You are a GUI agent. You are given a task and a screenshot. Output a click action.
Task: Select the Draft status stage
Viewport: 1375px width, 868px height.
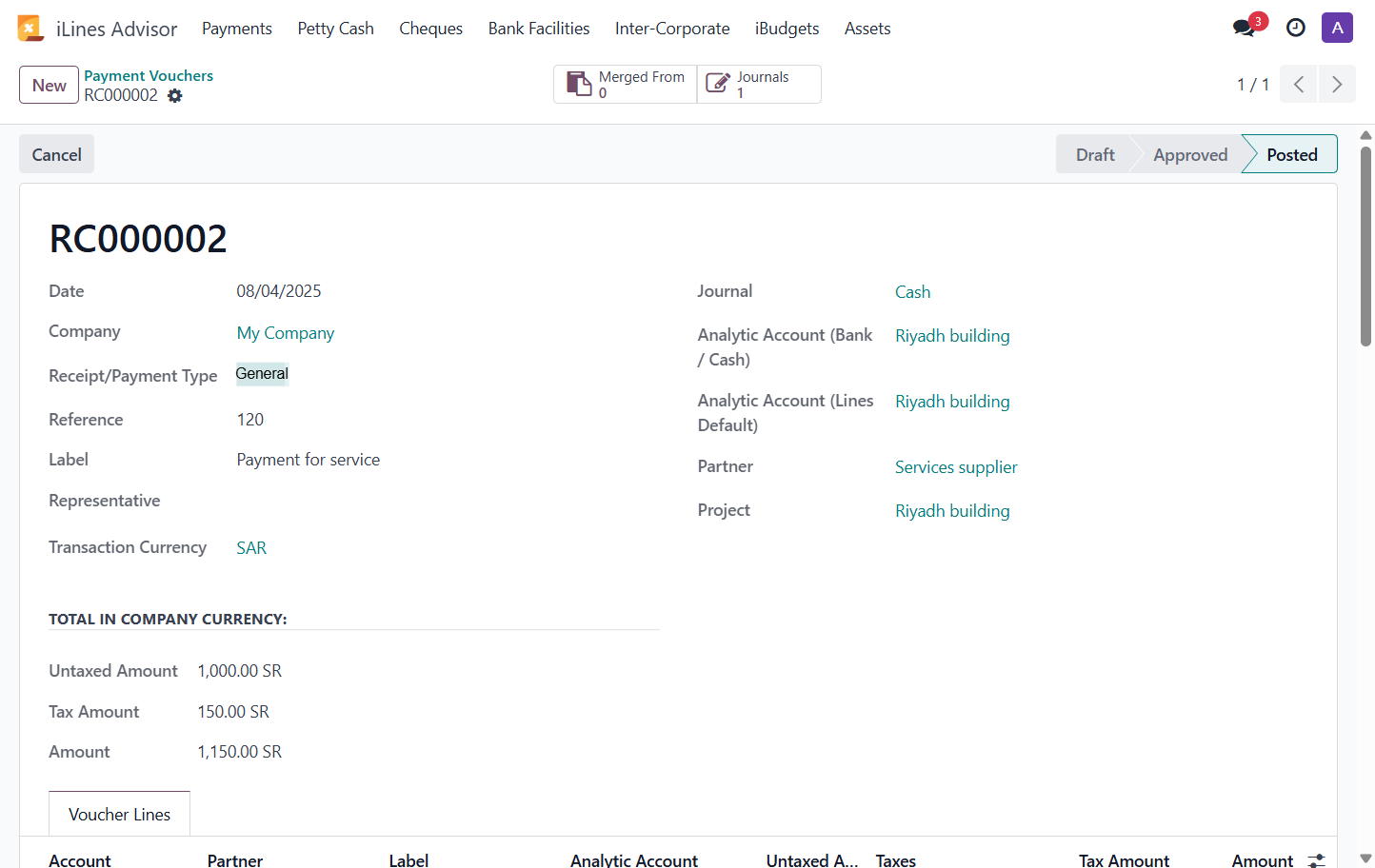coord(1095,154)
